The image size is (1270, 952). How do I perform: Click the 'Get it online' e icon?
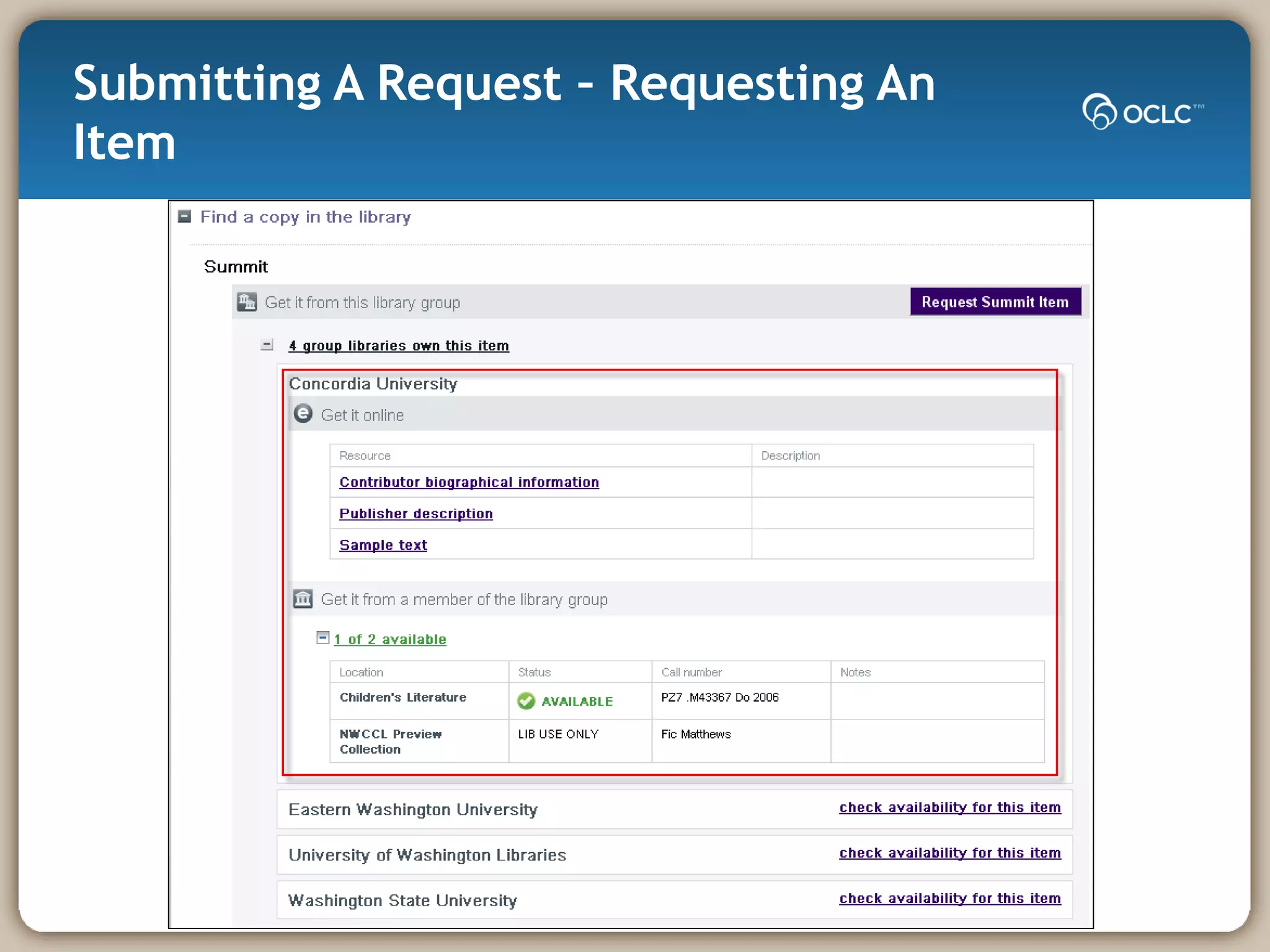click(303, 413)
